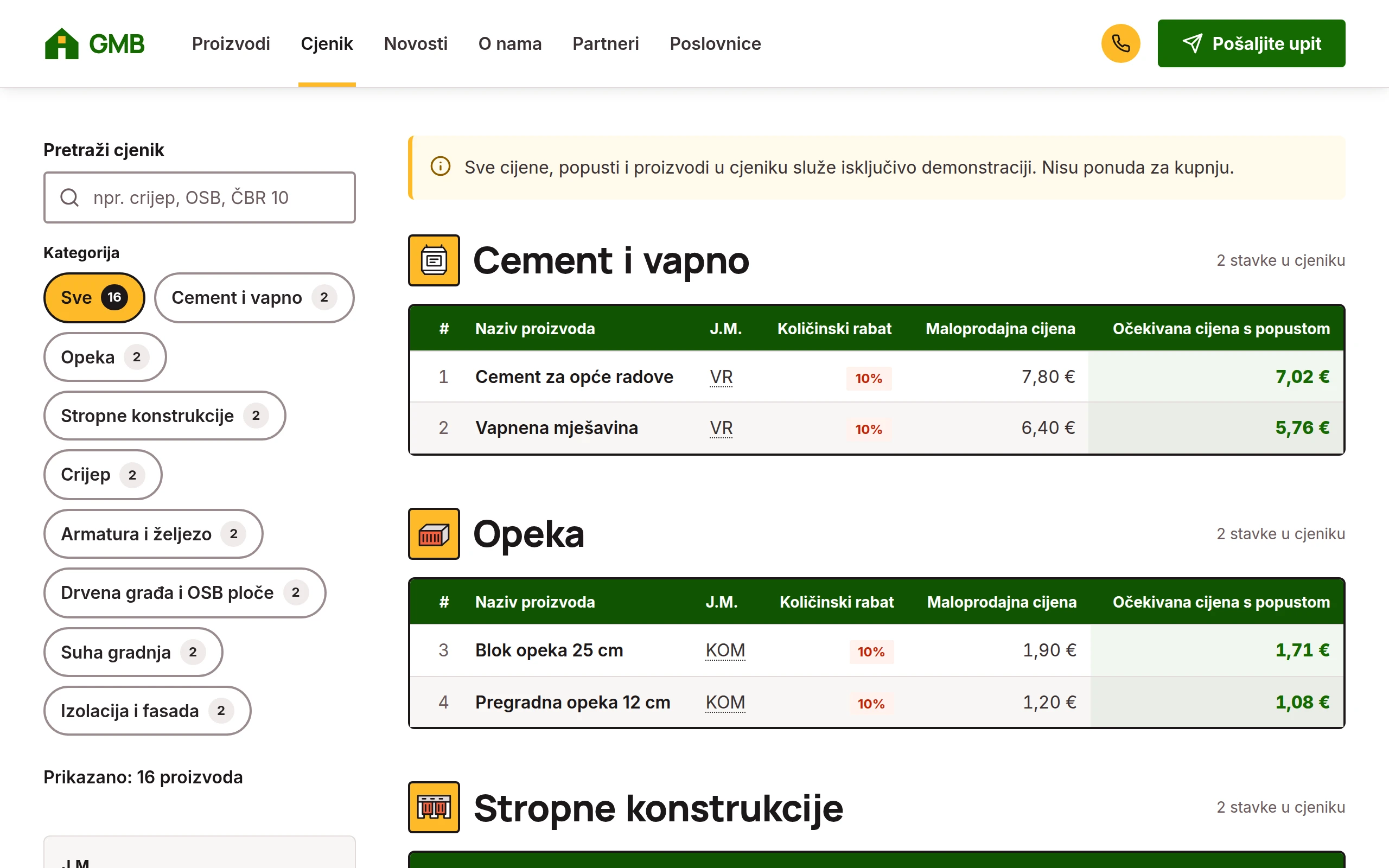Image resolution: width=1389 pixels, height=868 pixels.
Task: Filter by Stropne konstrukcije category
Action: point(165,416)
